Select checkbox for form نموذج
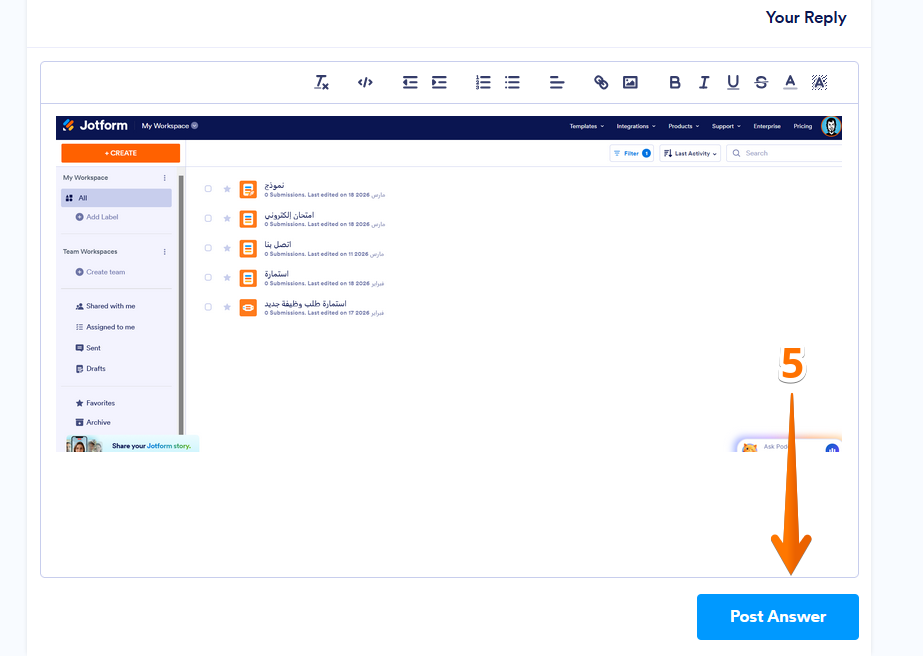The width and height of the screenshot is (923, 656). tap(208, 189)
